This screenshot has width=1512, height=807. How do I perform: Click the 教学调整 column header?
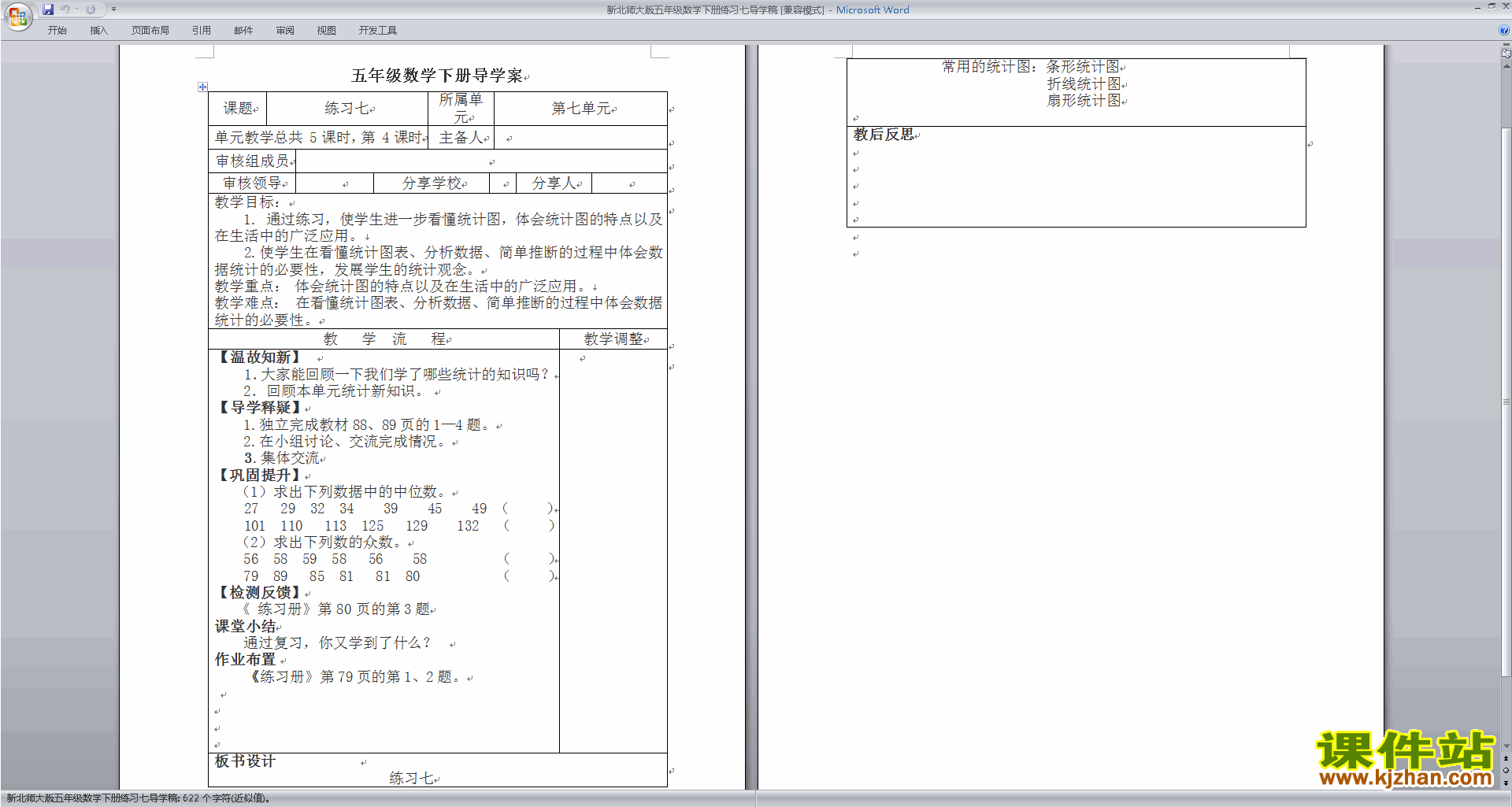click(613, 339)
